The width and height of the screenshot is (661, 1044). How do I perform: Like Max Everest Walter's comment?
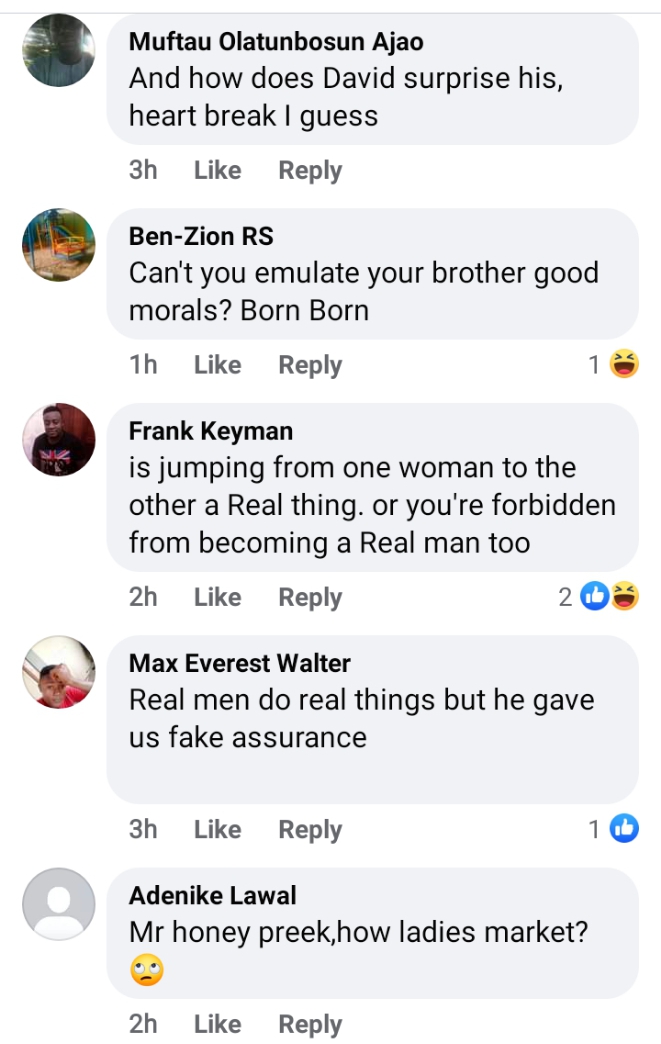[217, 829]
